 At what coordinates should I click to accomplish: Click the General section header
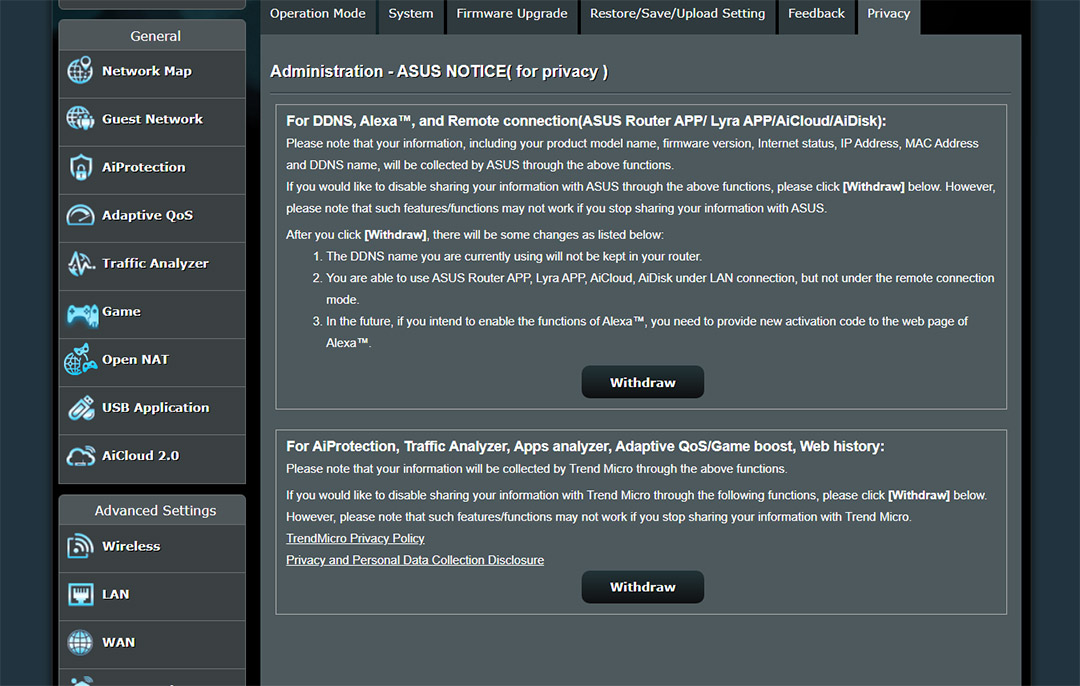click(x=152, y=36)
